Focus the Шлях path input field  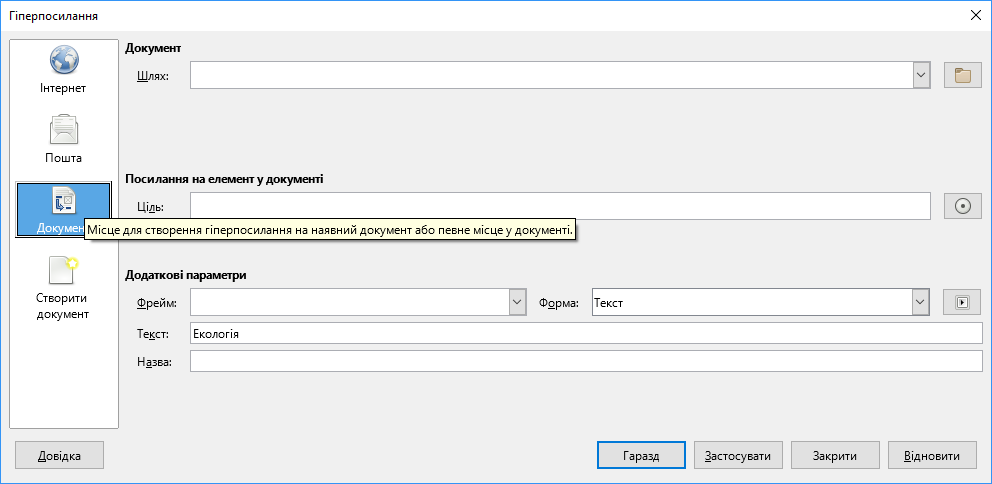tap(552, 75)
